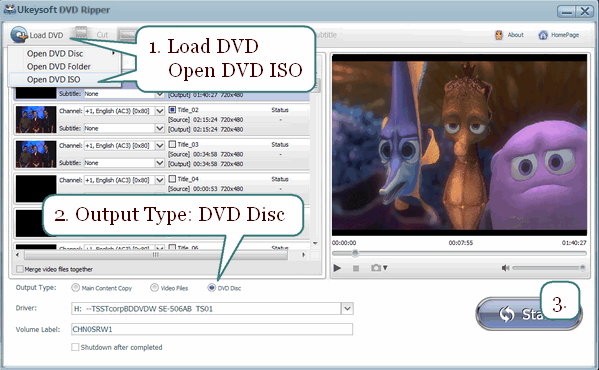Open snapshot options arrow beside camera
599x370 pixels.
(385, 268)
